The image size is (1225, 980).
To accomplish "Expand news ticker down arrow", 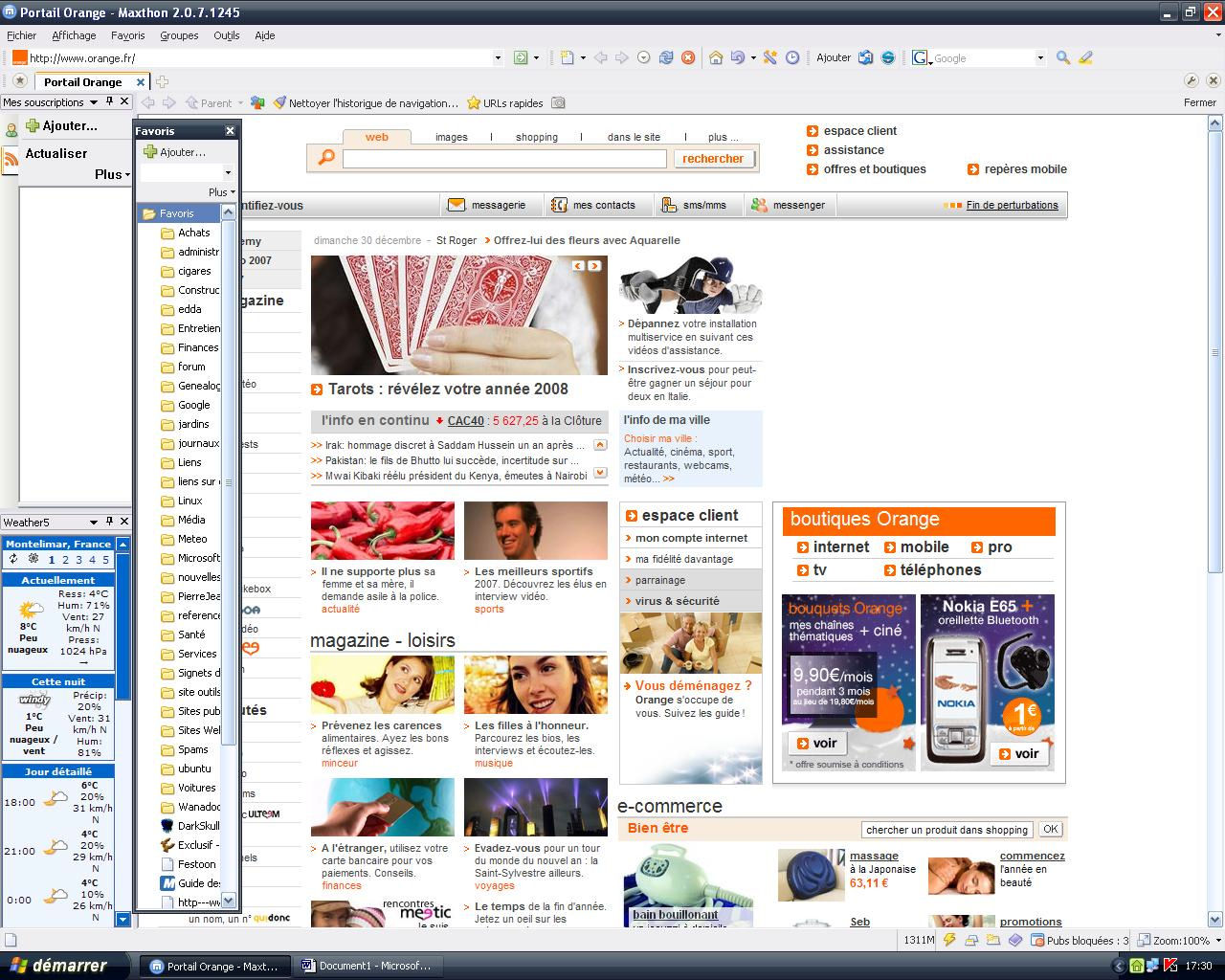I will click(600, 473).
